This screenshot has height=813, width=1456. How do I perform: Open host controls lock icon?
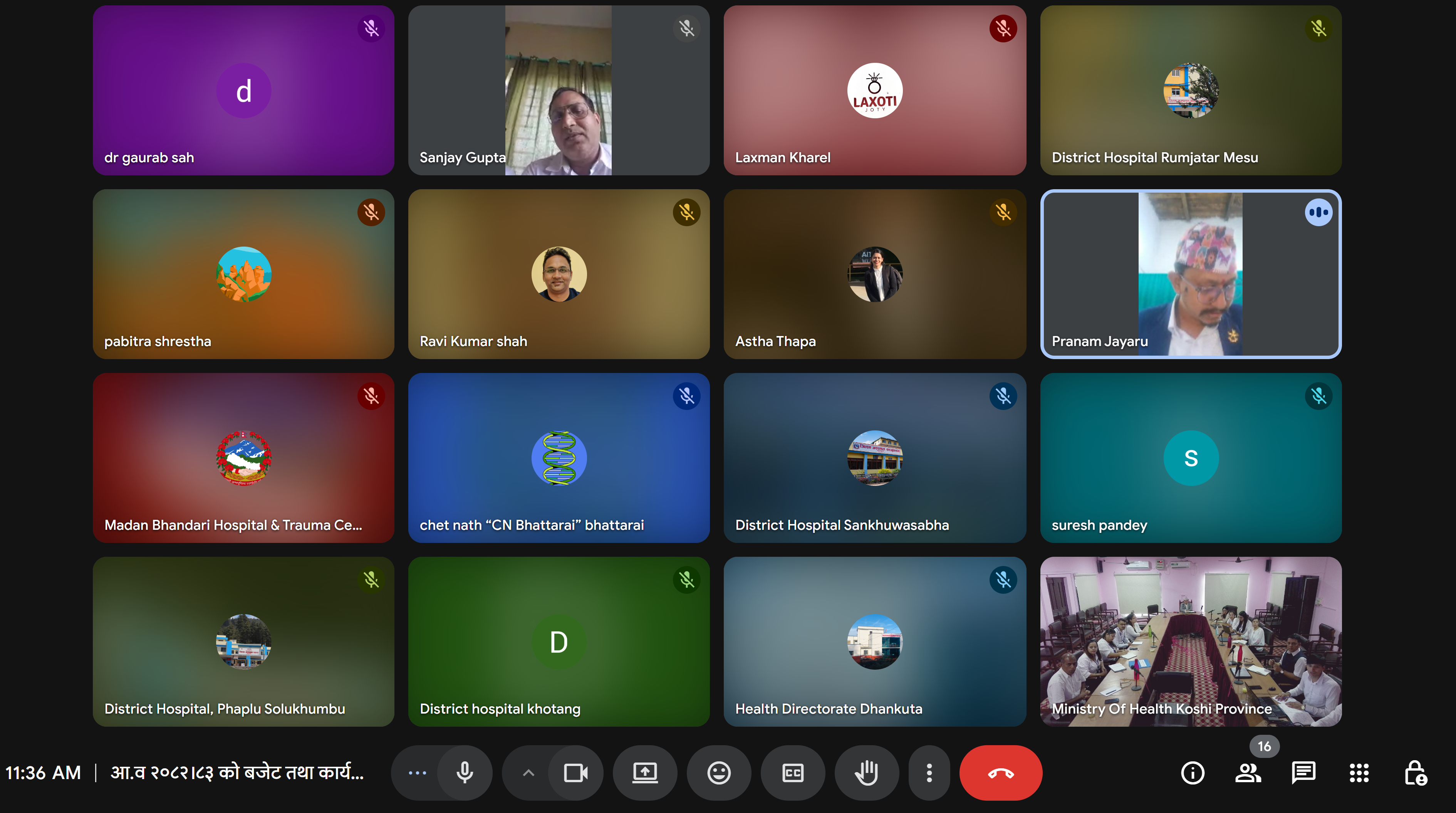tap(1415, 773)
